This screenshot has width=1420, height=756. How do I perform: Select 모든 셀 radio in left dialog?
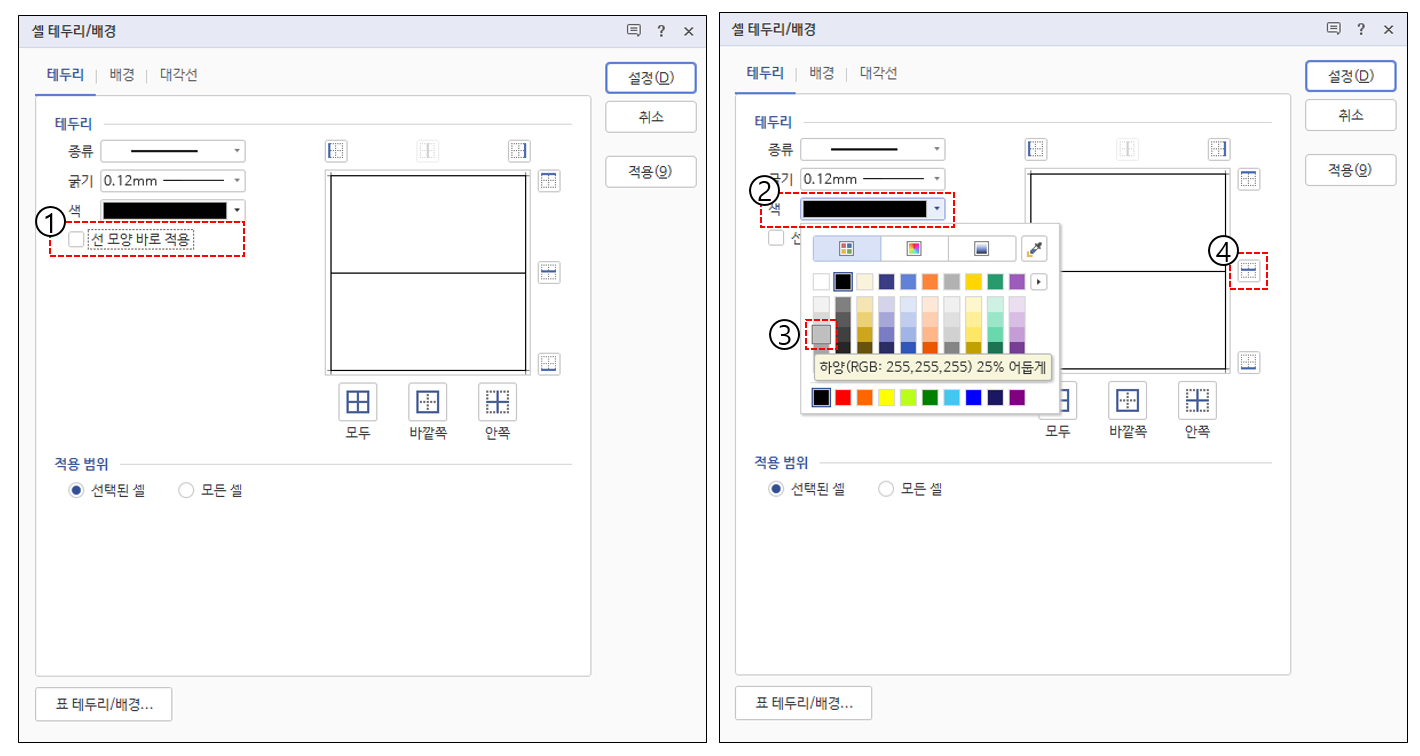click(185, 490)
